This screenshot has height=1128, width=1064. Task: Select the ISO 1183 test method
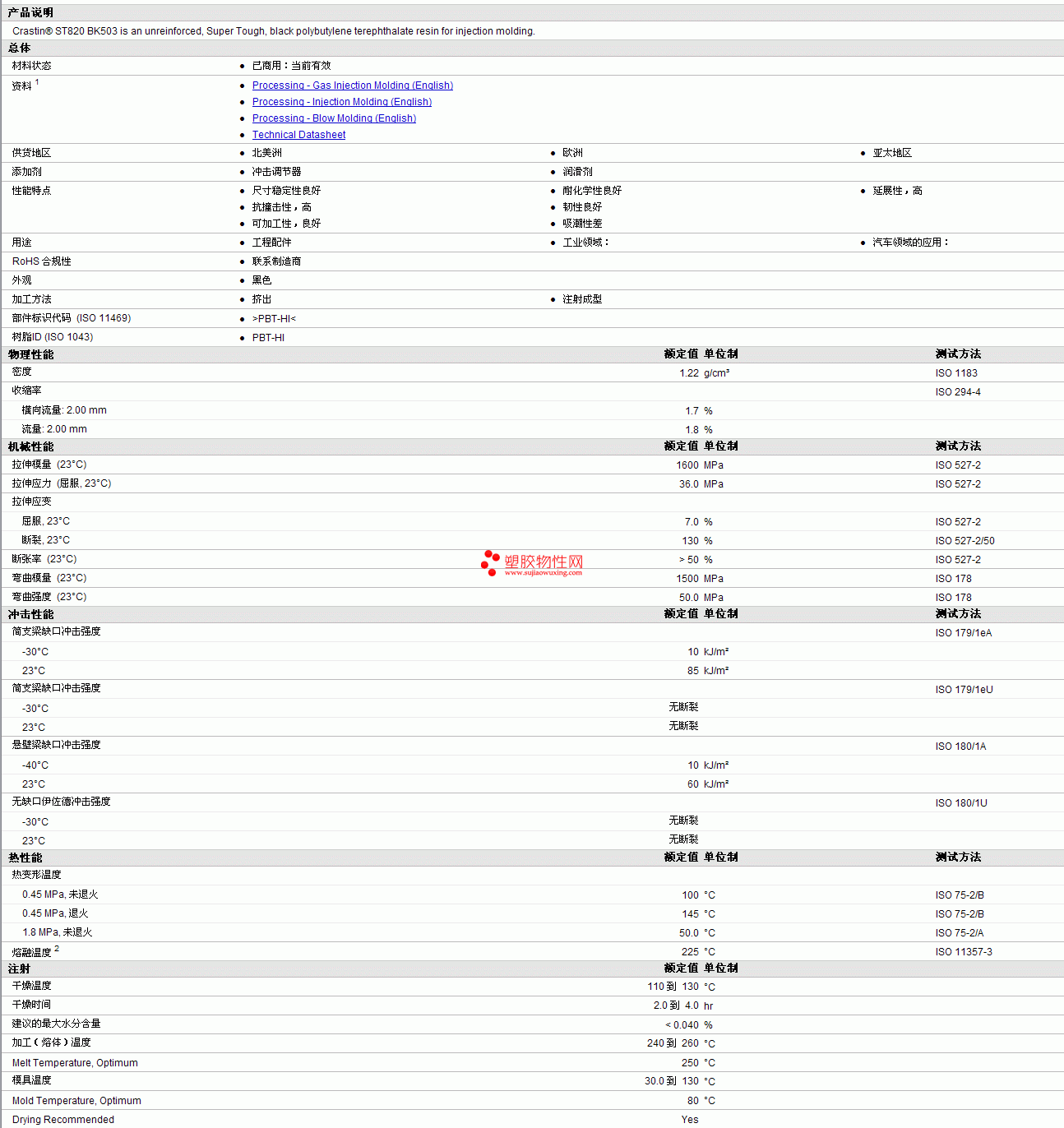tap(956, 373)
